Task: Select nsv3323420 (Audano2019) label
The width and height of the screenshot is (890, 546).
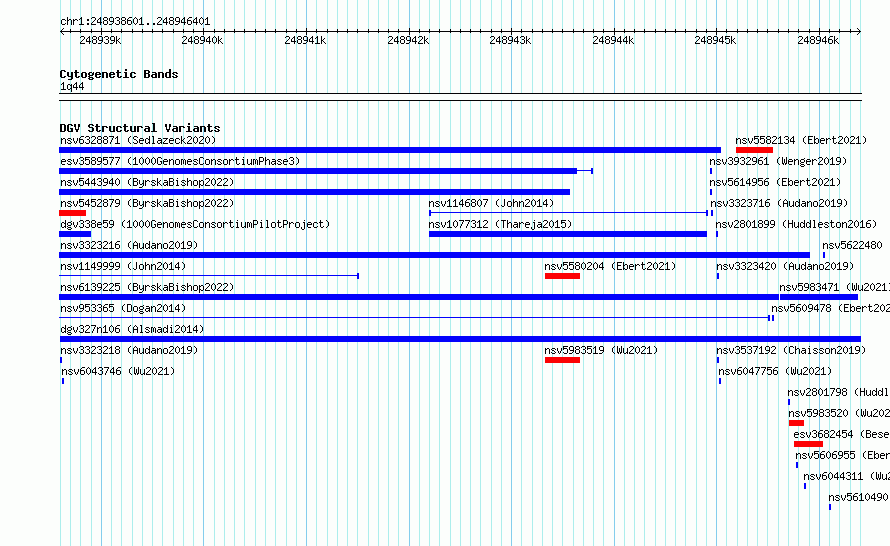Action: point(785,266)
